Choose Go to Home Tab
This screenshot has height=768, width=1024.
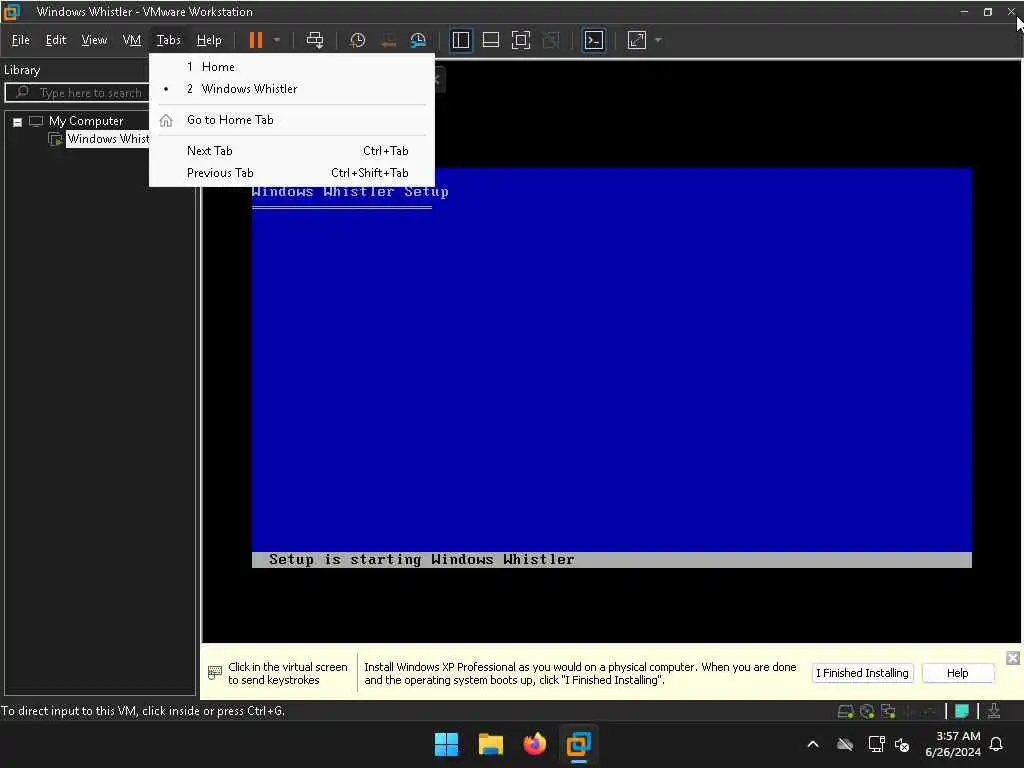click(x=291, y=120)
